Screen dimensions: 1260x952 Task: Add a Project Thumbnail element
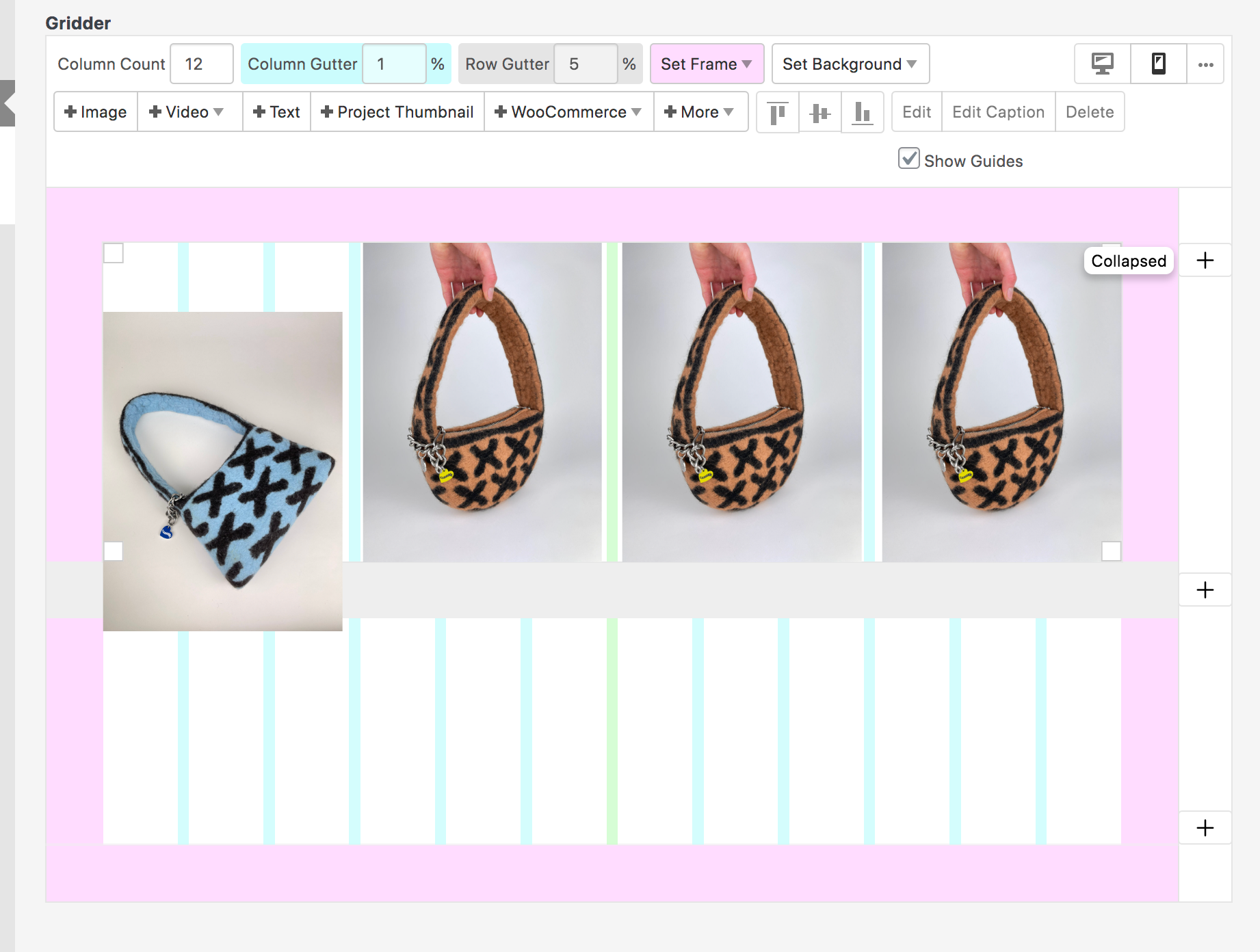point(397,112)
